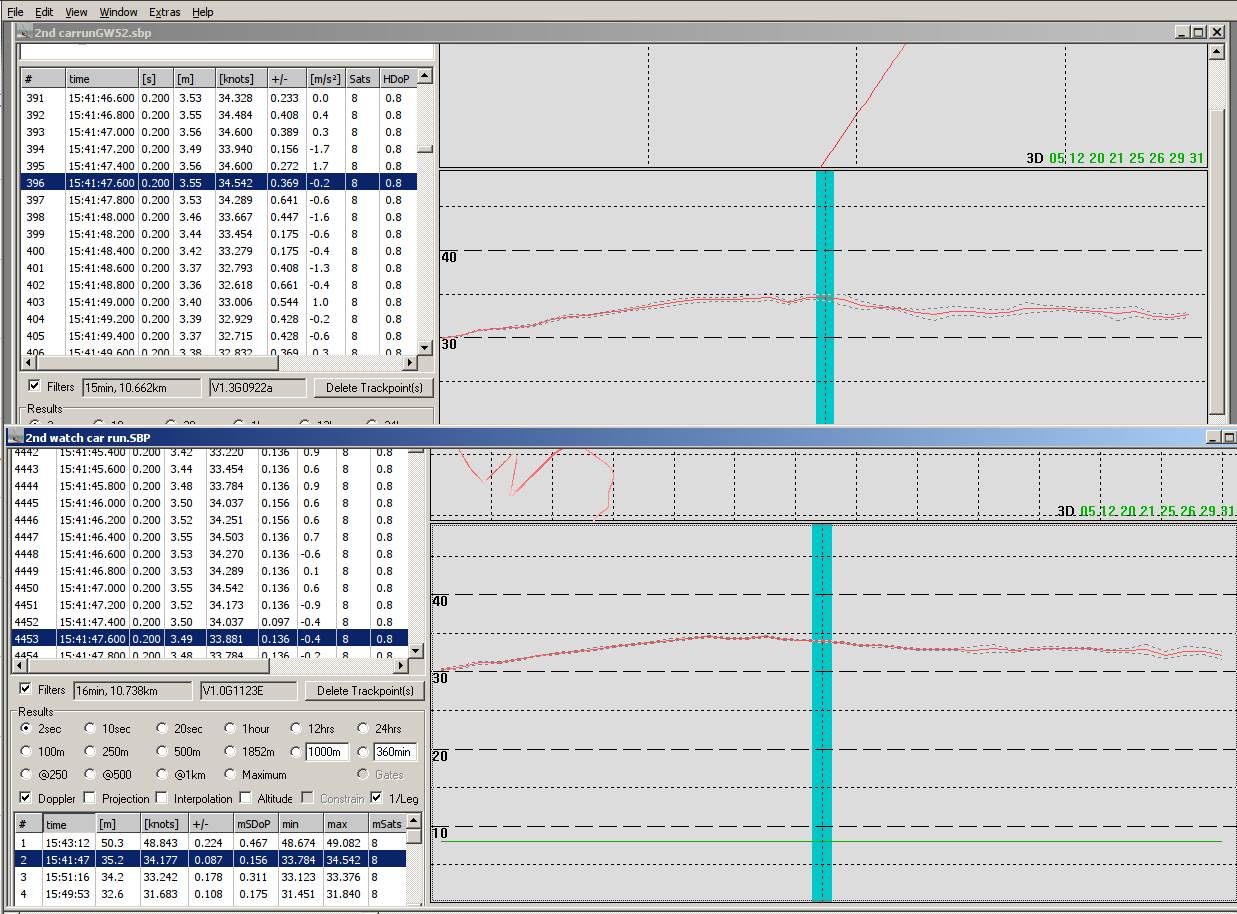Click the 2nd carrunGW52.sbp window icon
This screenshot has width=1237, height=914.
pyautogui.click(x=24, y=32)
